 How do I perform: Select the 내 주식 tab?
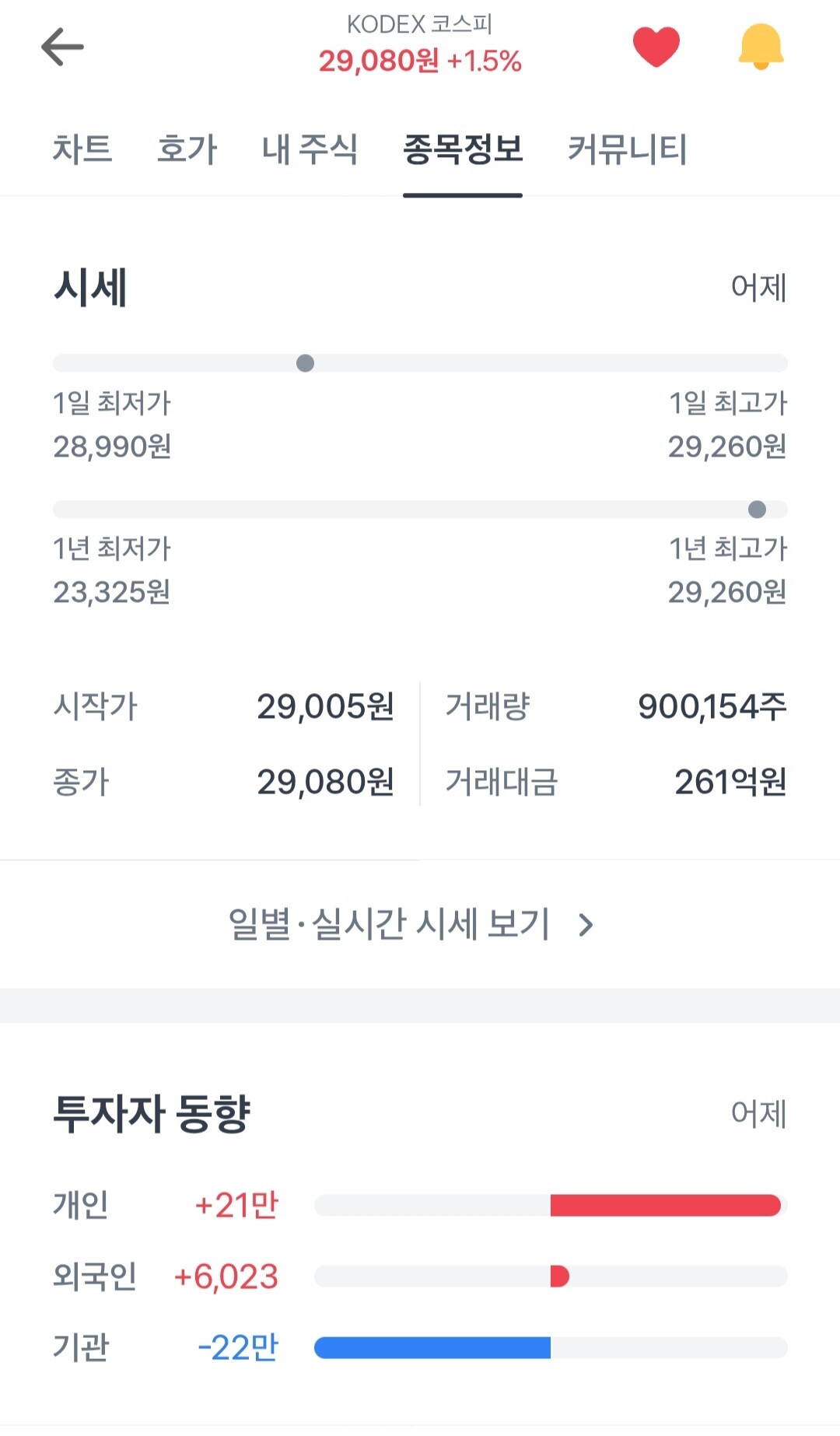click(x=310, y=149)
